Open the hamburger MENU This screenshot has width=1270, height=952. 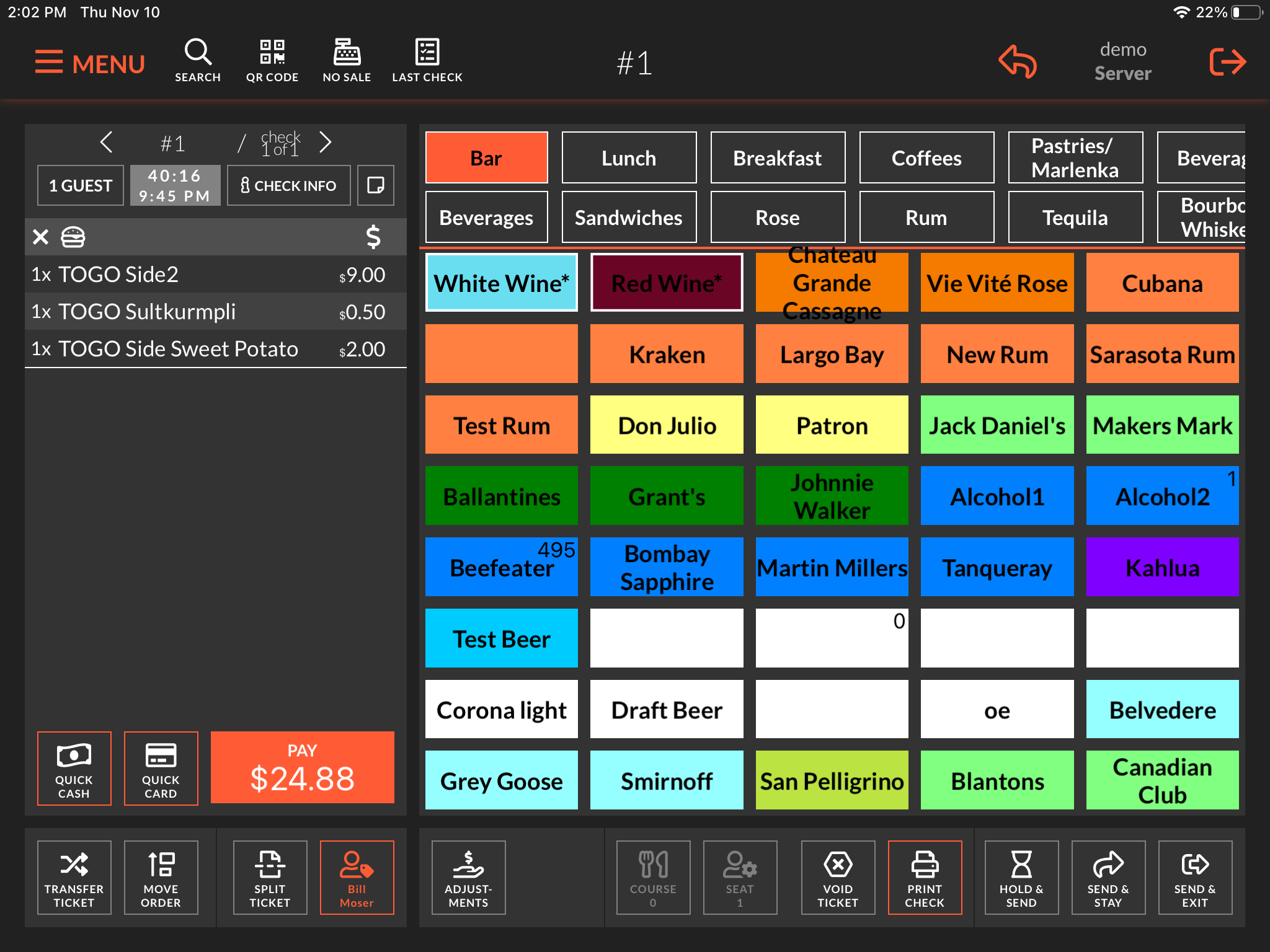pos(90,63)
